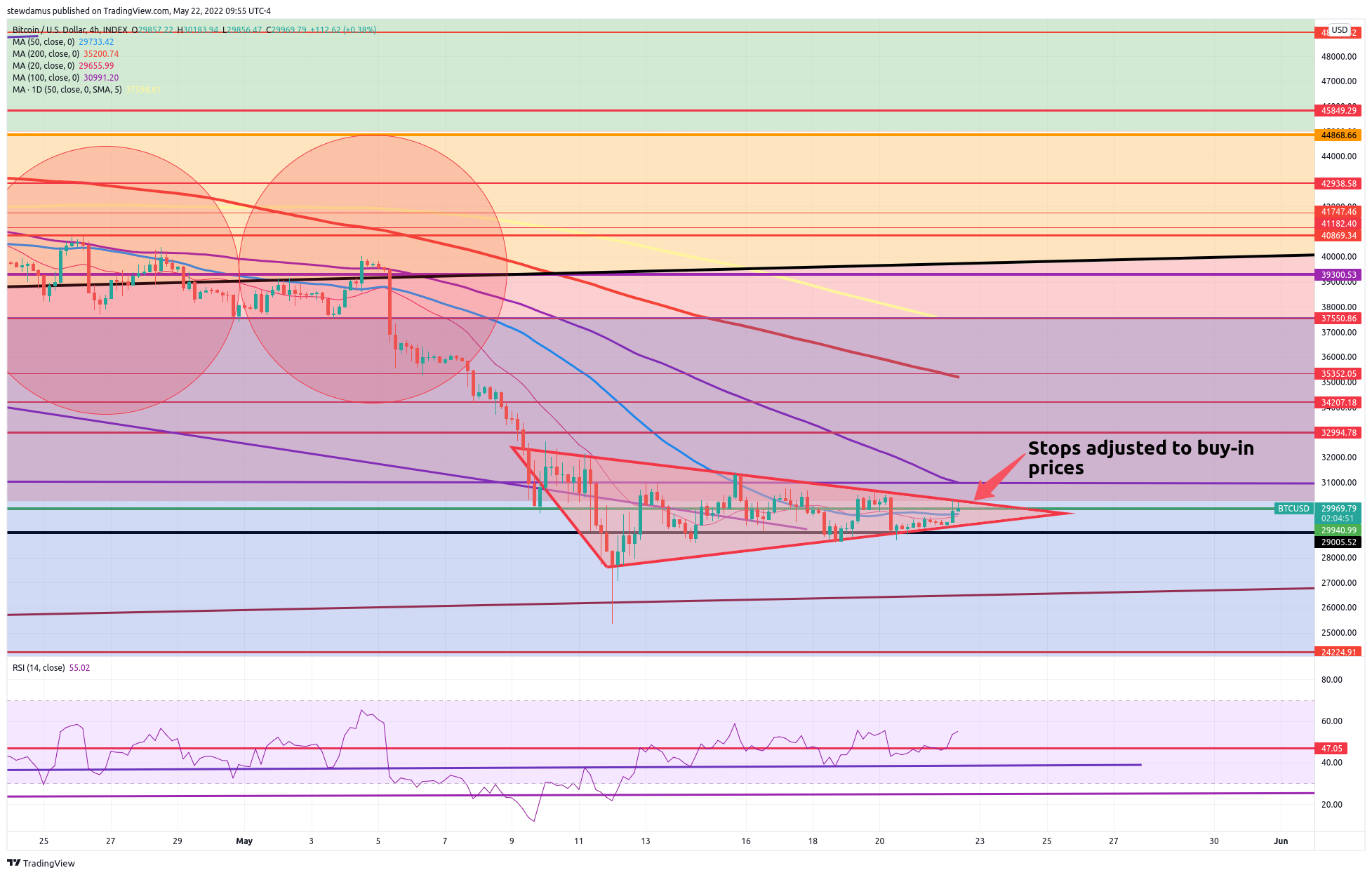Open the USD currency selector on price axis

pos(1340,30)
